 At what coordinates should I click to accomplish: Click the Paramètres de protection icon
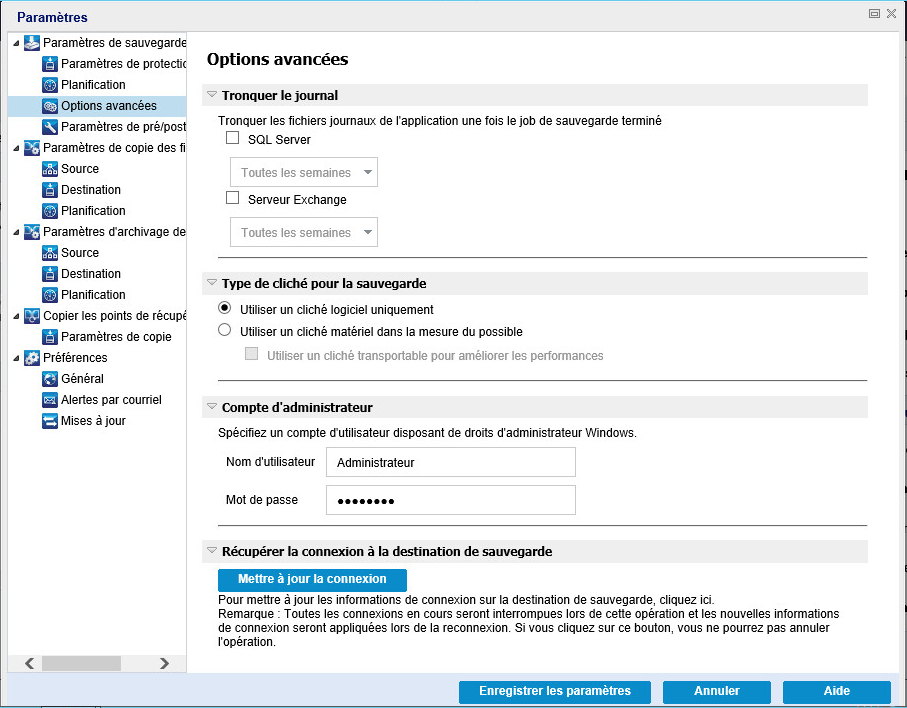point(50,64)
